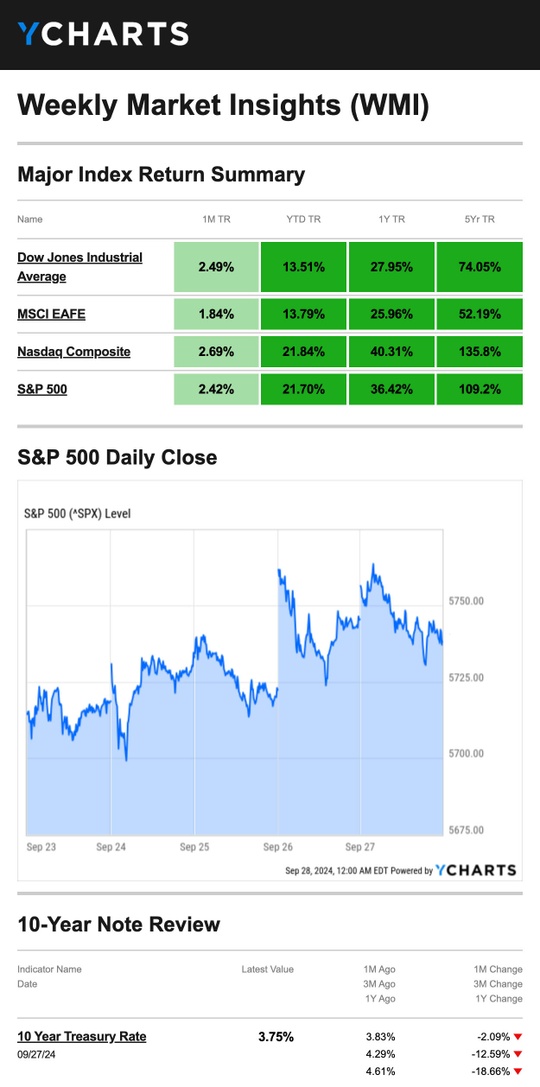Viewport: 540px width, 1087px height.
Task: Click the Latest Value 3.75% figure
Action: click(x=276, y=1037)
